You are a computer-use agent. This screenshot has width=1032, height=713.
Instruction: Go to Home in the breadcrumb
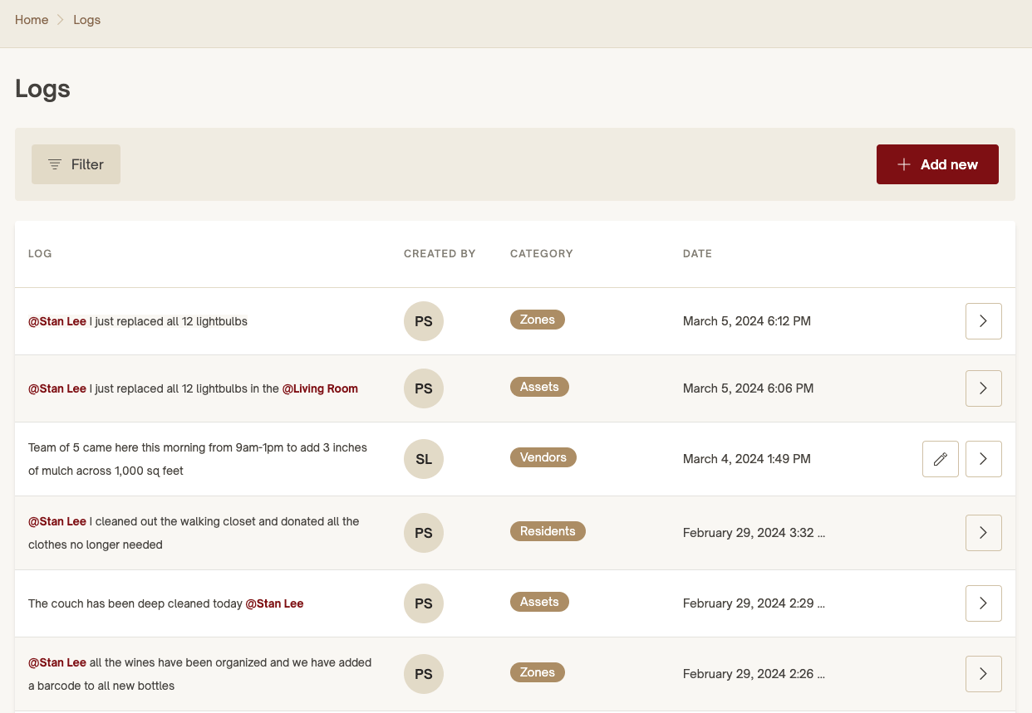[32, 20]
